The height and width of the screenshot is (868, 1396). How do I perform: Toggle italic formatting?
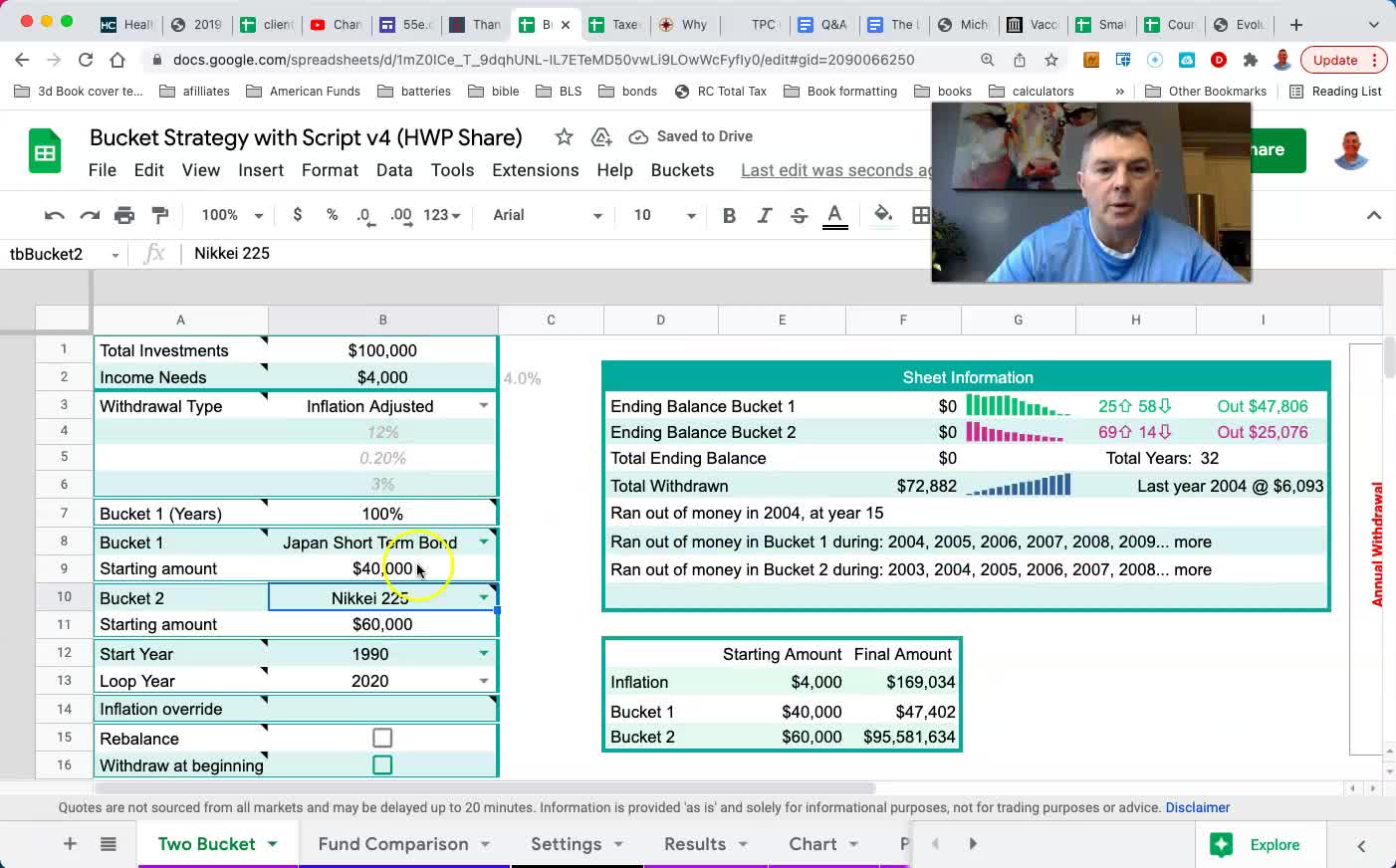(764, 215)
